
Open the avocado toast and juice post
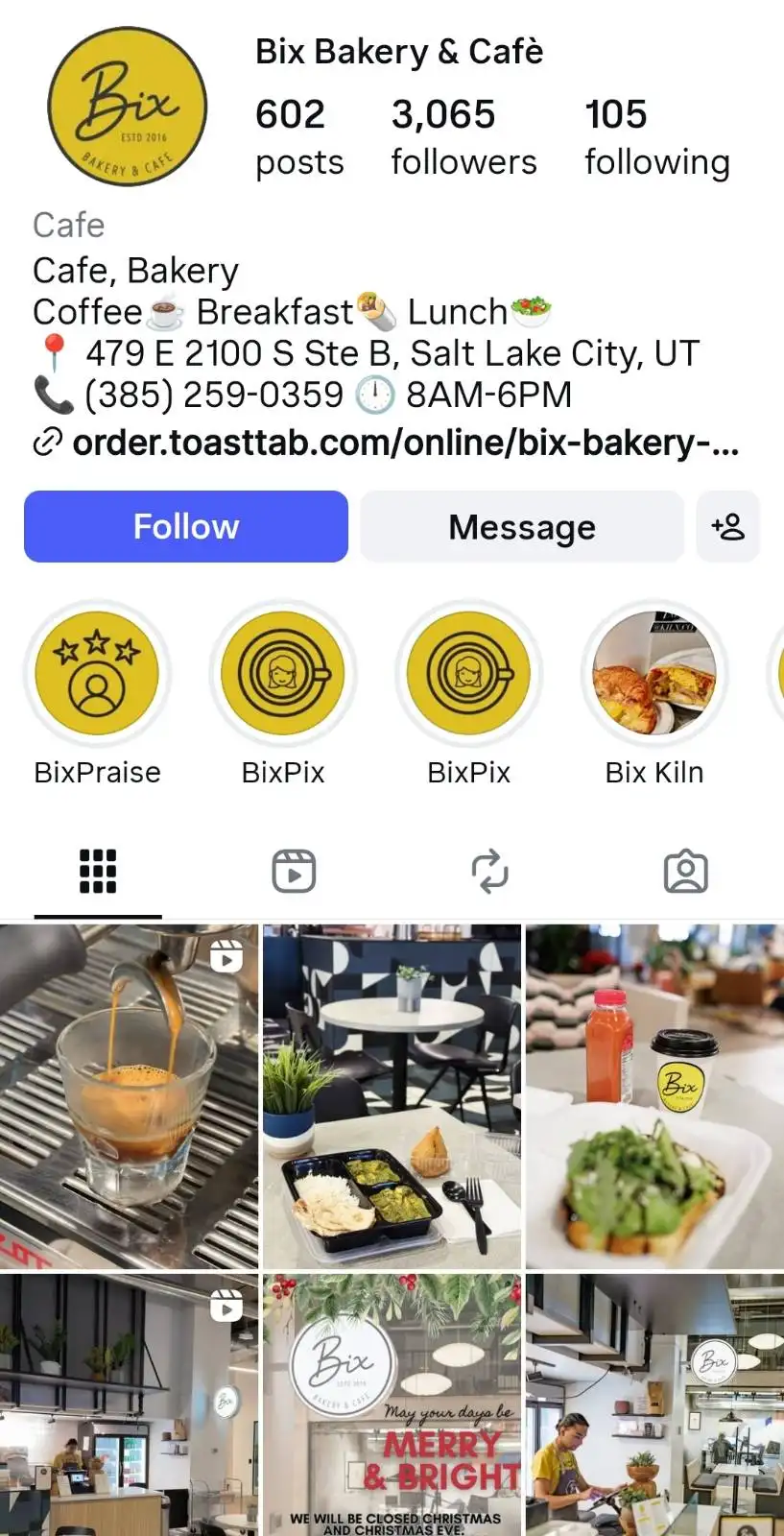coord(654,1096)
